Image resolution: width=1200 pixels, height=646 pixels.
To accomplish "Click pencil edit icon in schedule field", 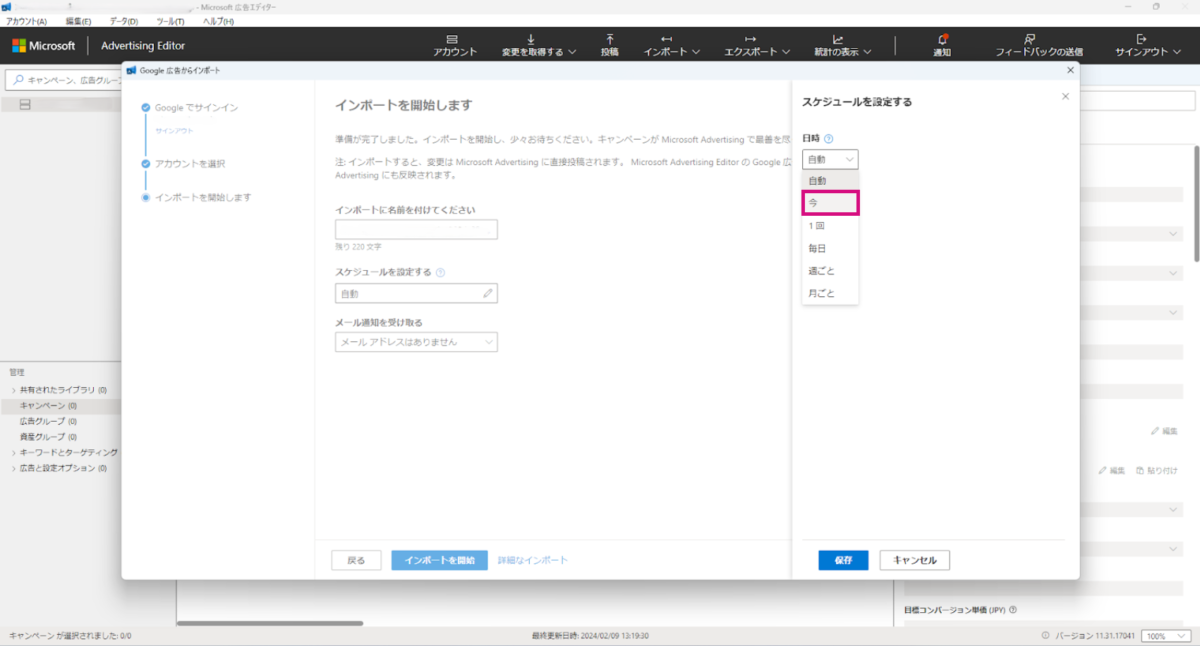I will [x=488, y=293].
